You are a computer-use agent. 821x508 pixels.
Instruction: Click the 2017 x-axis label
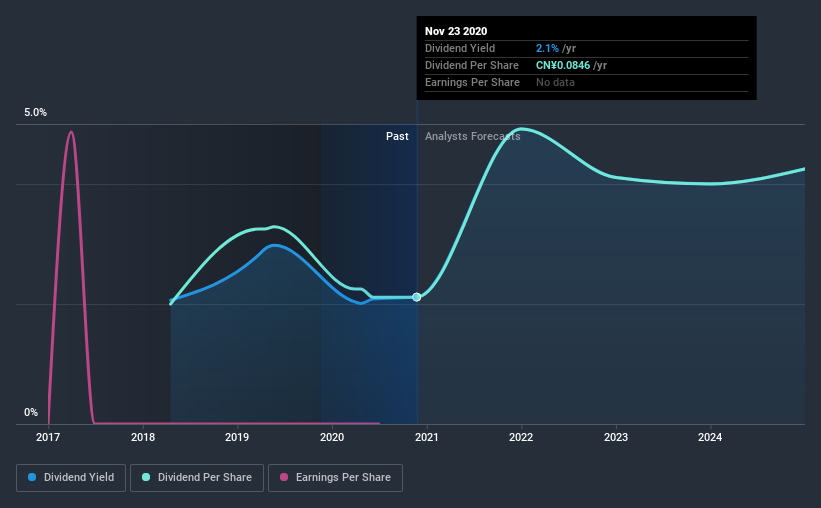(x=48, y=437)
